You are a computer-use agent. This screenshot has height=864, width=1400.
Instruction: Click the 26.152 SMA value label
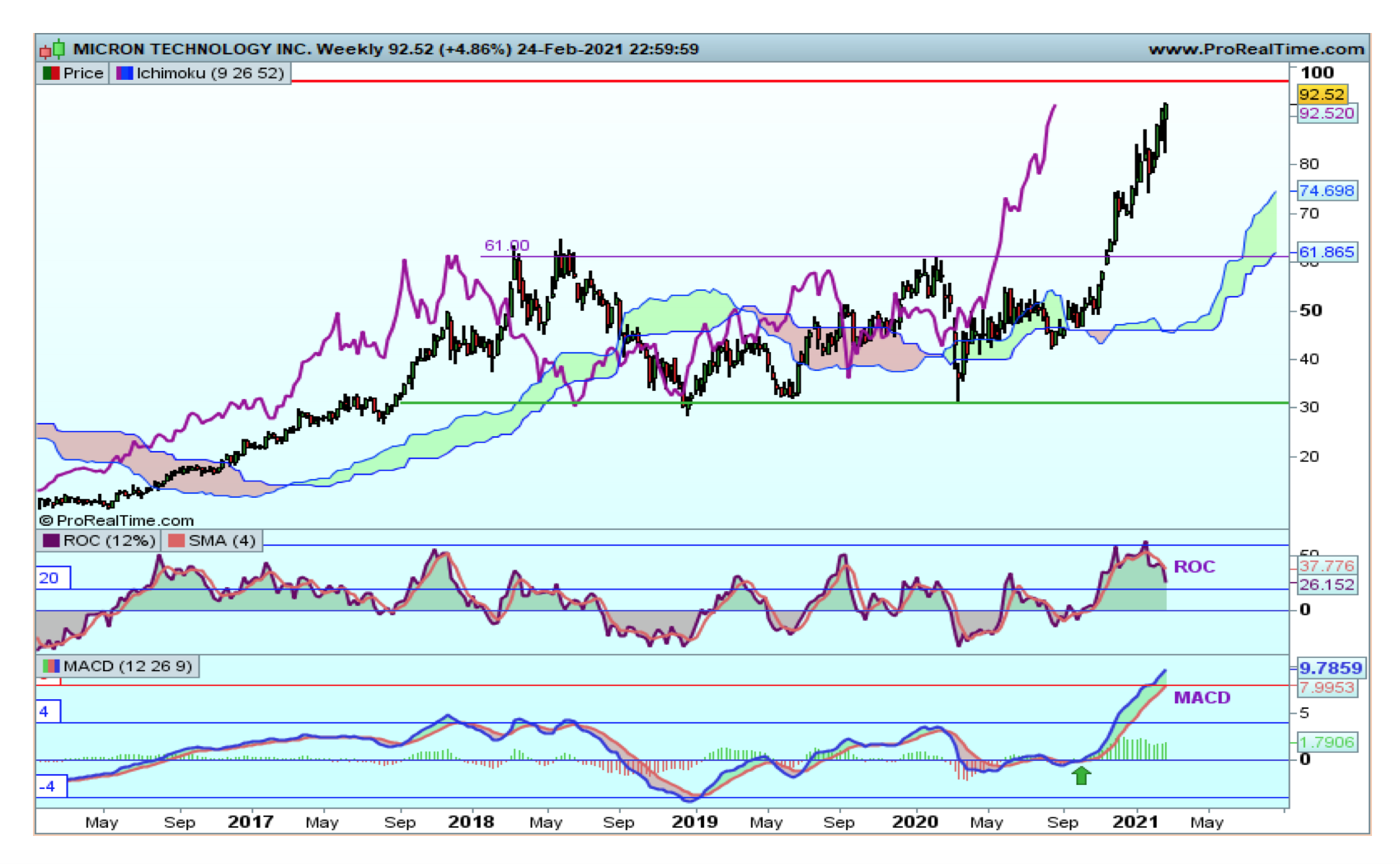point(1327,585)
